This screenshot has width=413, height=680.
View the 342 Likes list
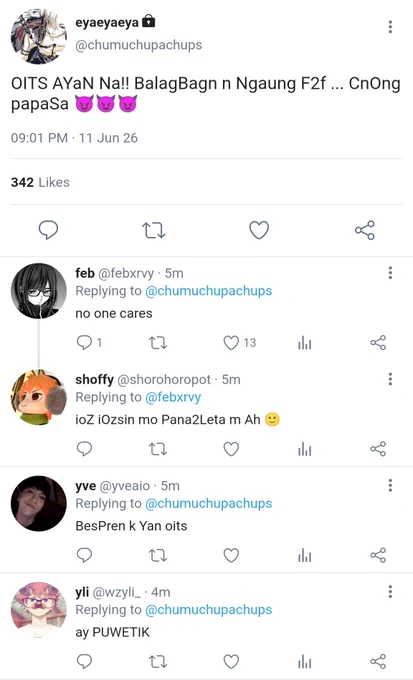(40, 182)
